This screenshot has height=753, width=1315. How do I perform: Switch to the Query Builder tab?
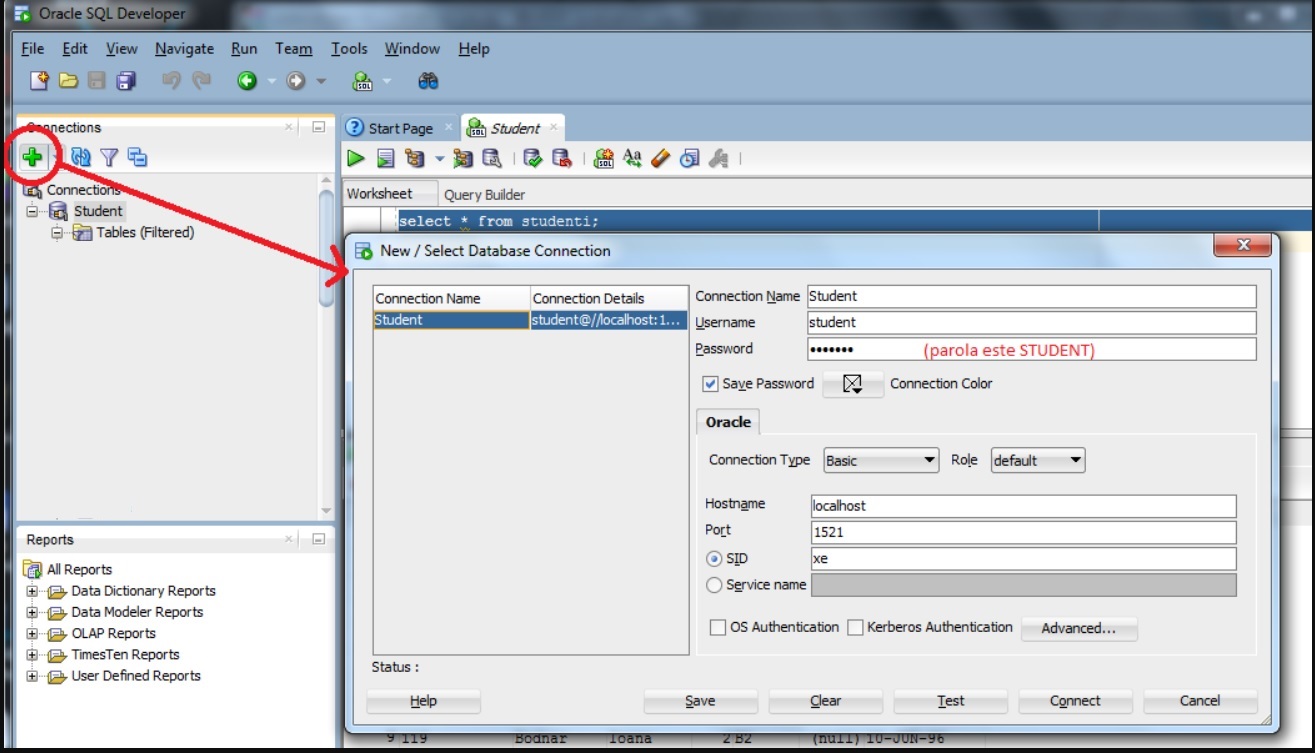click(x=484, y=194)
